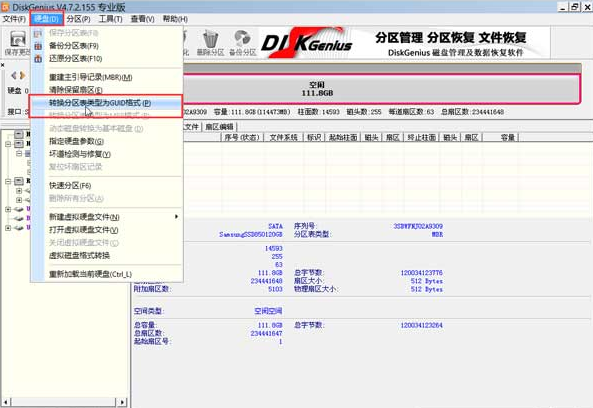Choose 清除保留扇区(E) menu entry
The height and width of the screenshot is (408, 593).
[107, 90]
